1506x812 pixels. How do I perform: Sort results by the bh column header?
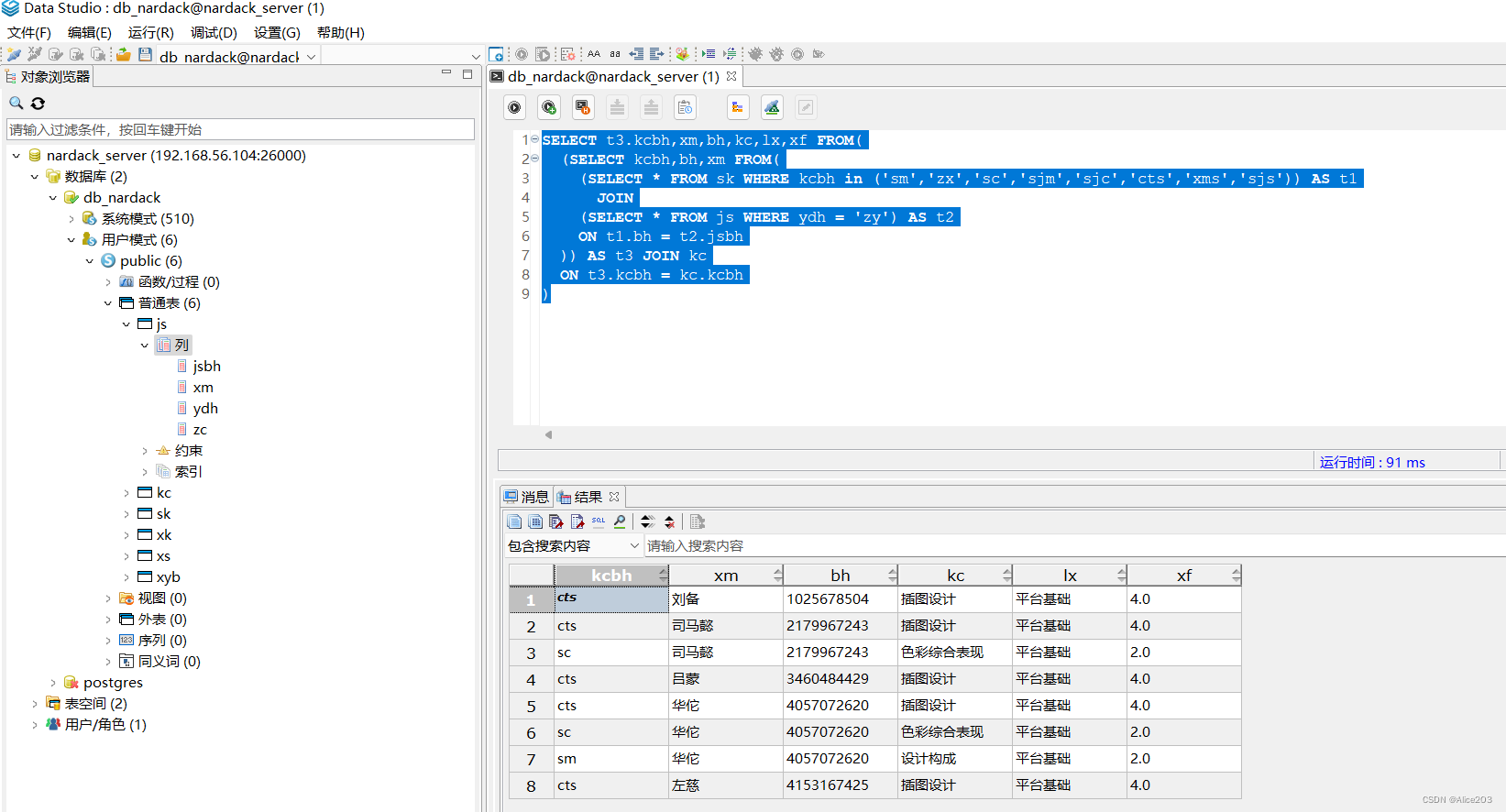(841, 576)
